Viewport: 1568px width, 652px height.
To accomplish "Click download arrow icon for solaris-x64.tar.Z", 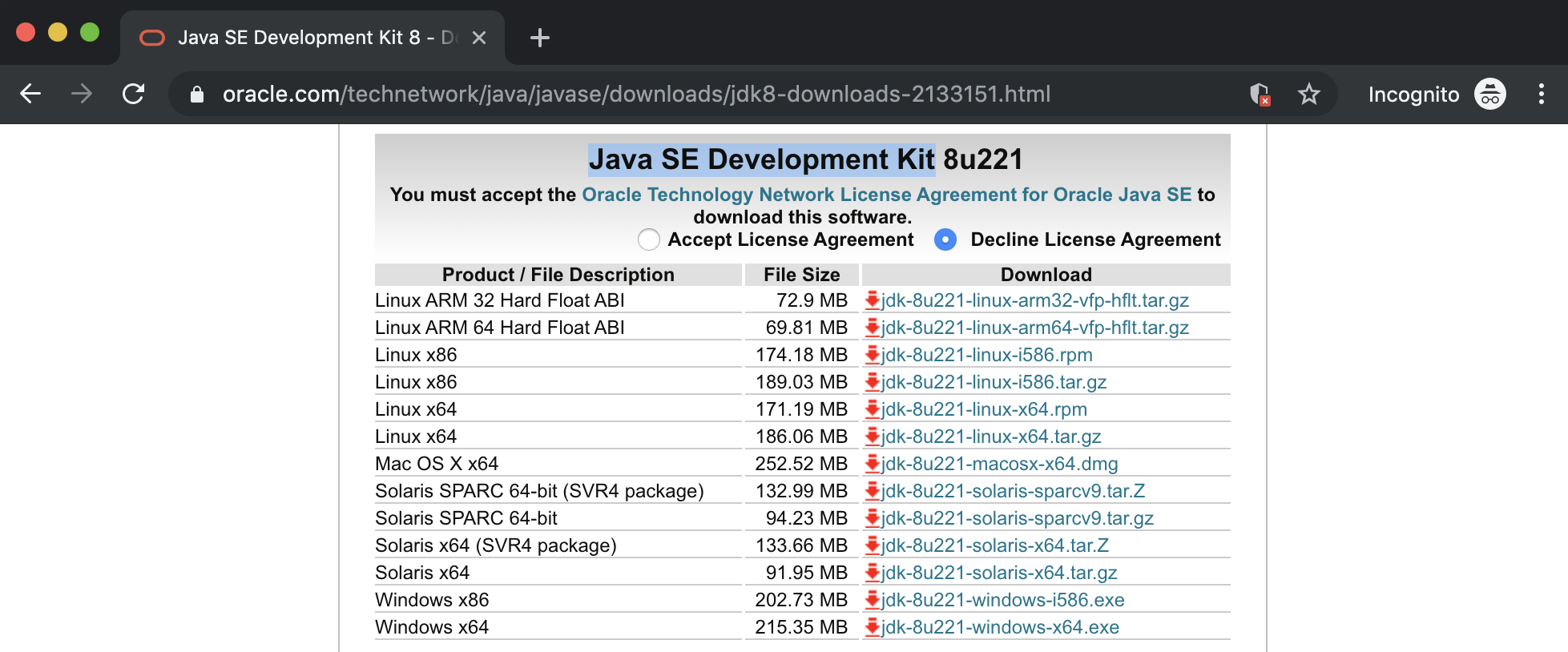I will [873, 545].
